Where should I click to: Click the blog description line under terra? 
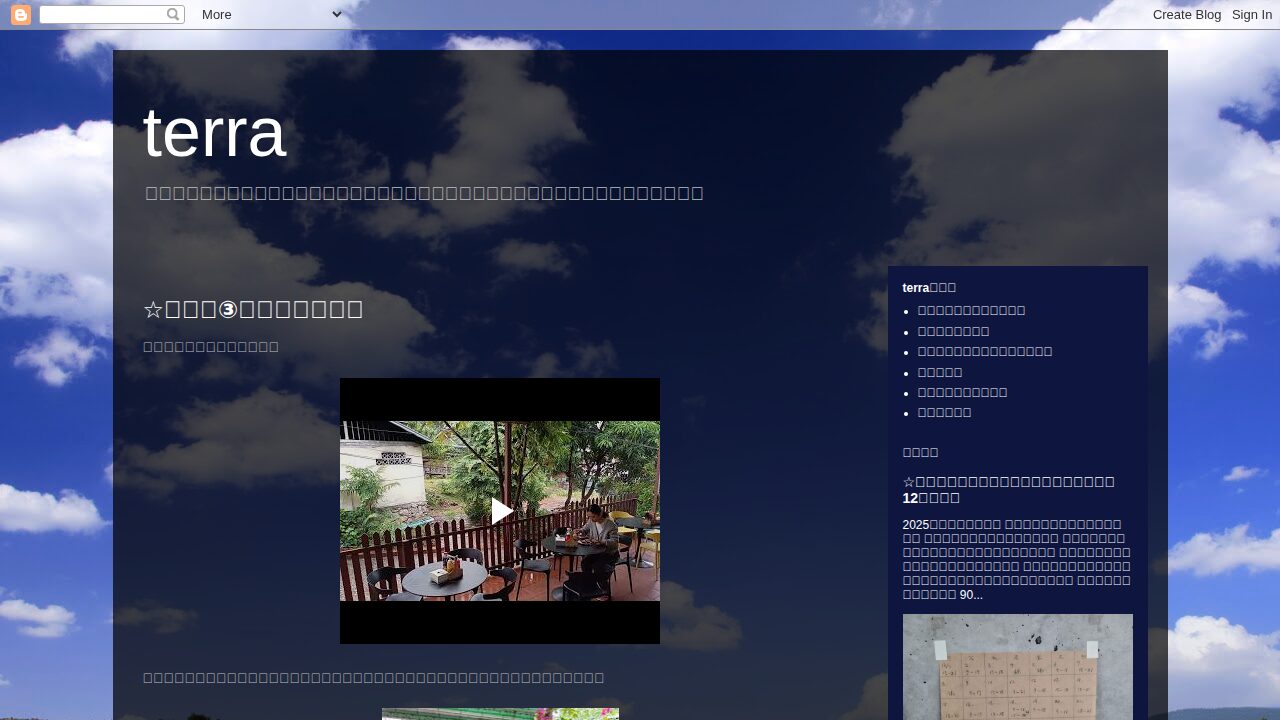click(x=424, y=193)
